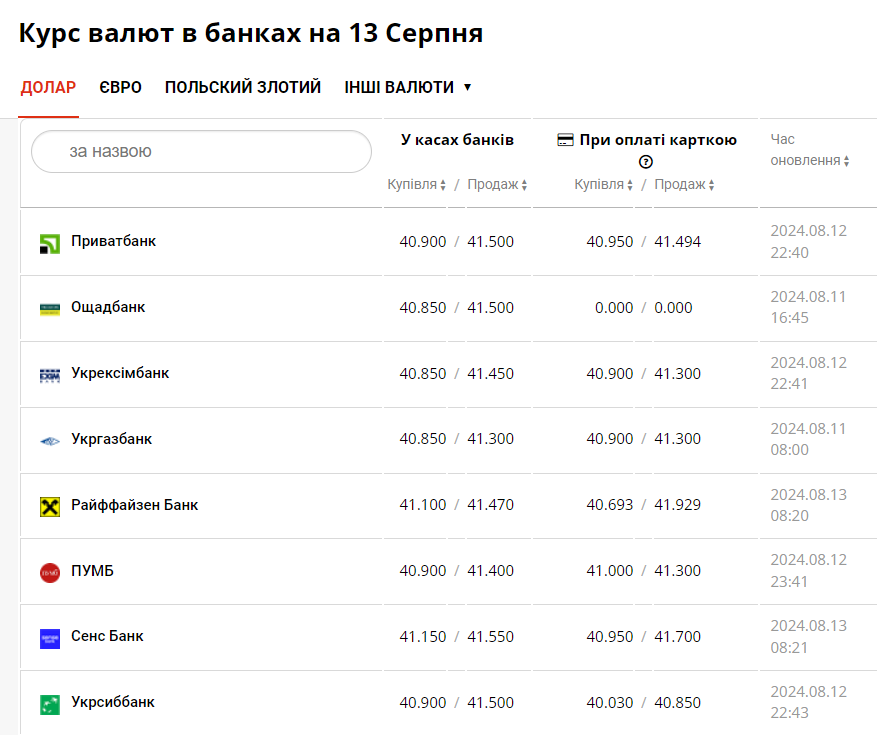Sort by card payment Продаж rate

tap(684, 185)
